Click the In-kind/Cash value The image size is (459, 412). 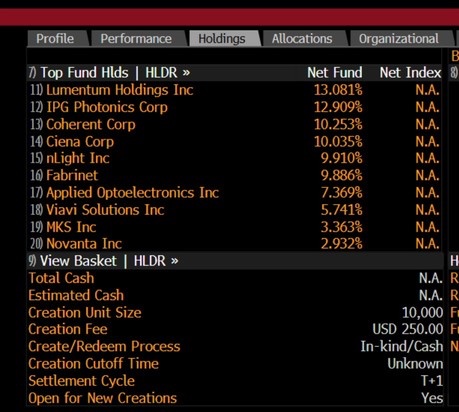(402, 346)
